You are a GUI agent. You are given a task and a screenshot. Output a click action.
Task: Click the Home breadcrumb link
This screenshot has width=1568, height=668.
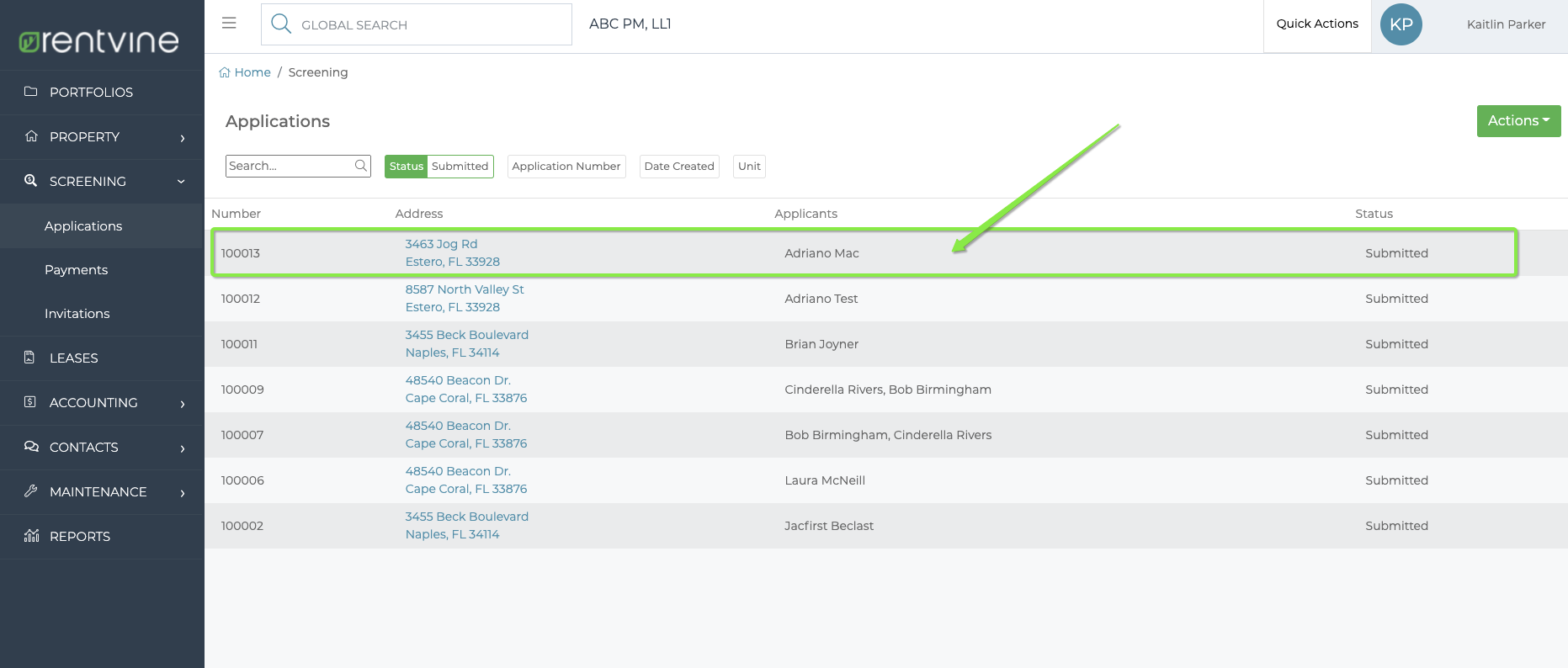252,72
